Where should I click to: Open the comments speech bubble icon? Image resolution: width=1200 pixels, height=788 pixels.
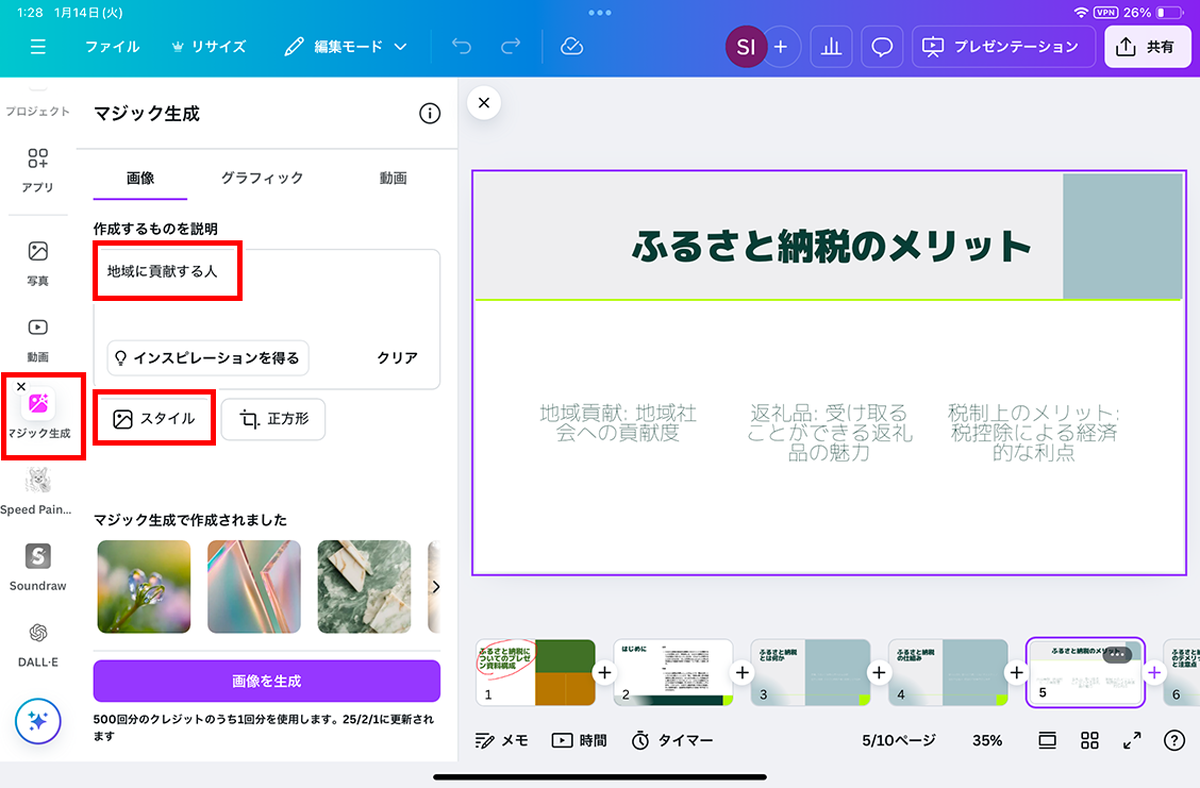[x=881, y=47]
